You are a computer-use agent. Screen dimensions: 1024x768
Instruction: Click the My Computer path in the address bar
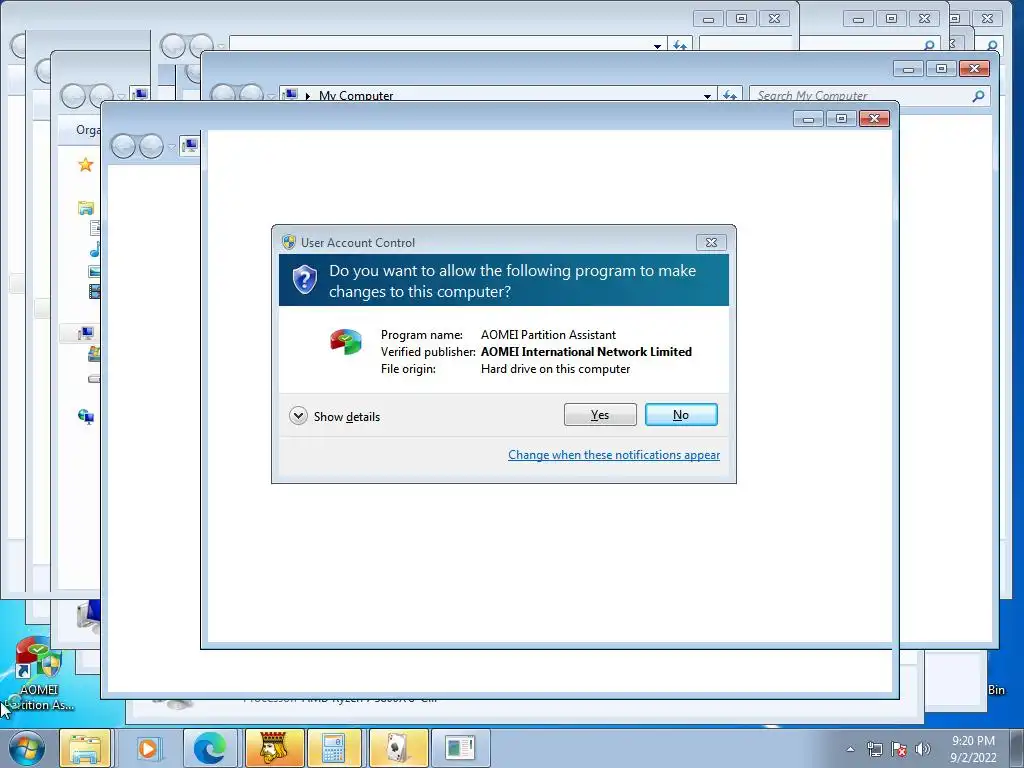tap(356, 95)
